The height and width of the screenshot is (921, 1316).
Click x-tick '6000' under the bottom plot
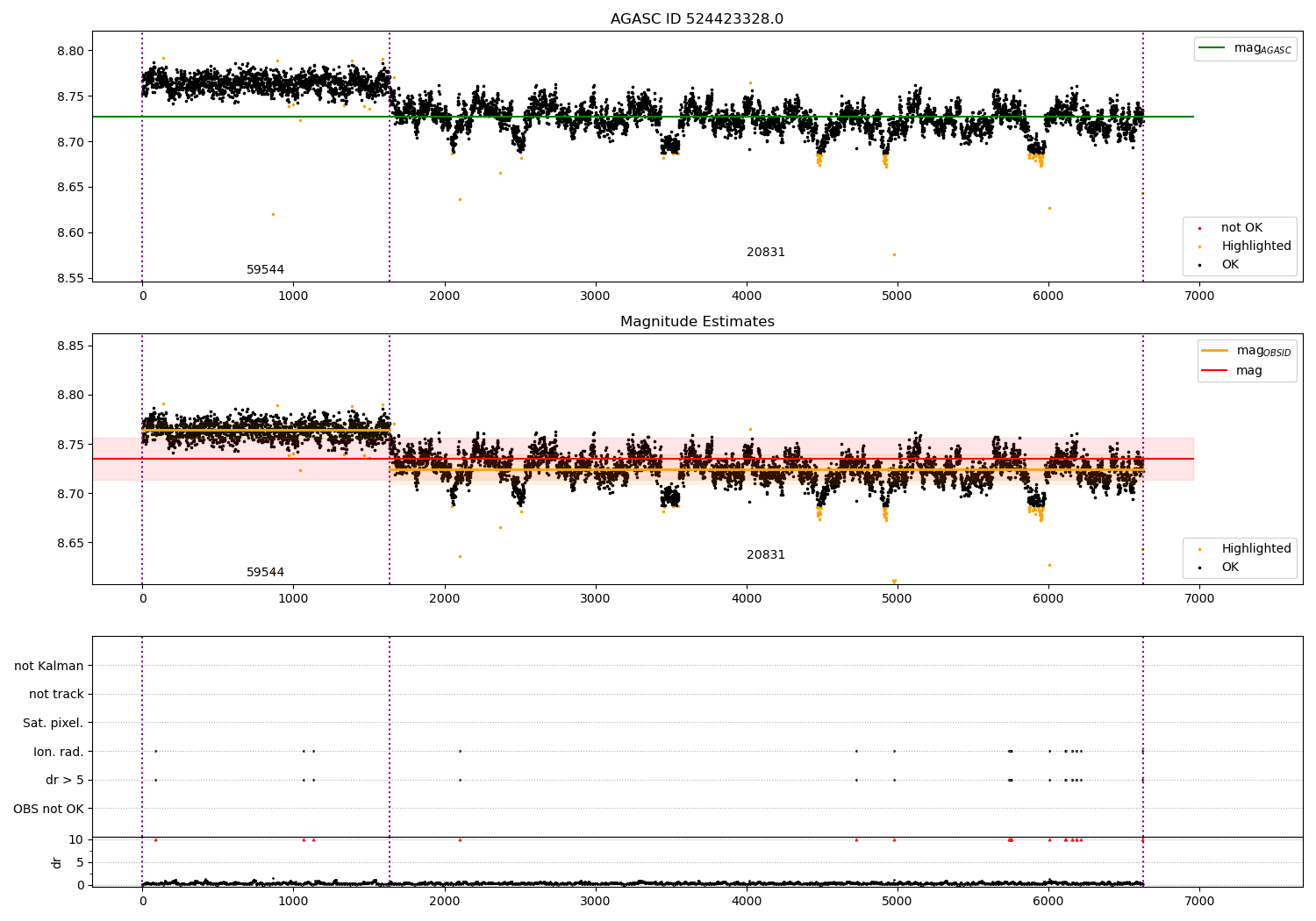(x=1048, y=901)
